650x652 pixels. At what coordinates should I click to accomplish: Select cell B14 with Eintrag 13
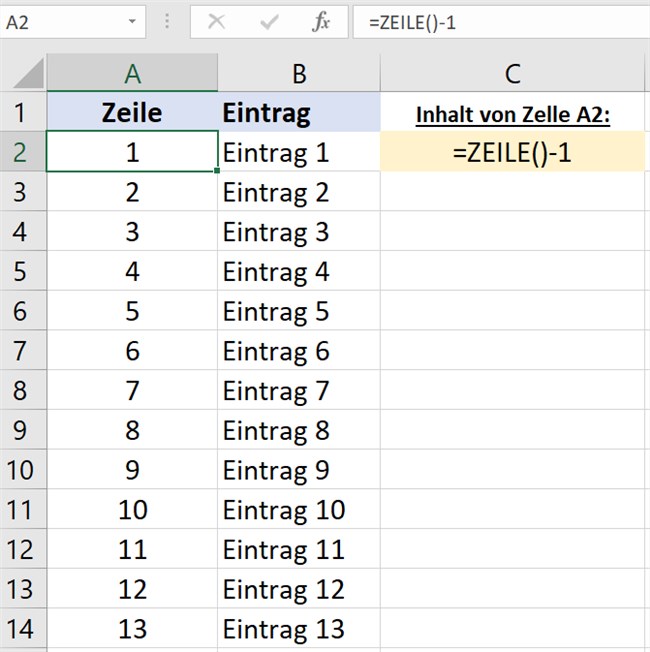pos(298,629)
